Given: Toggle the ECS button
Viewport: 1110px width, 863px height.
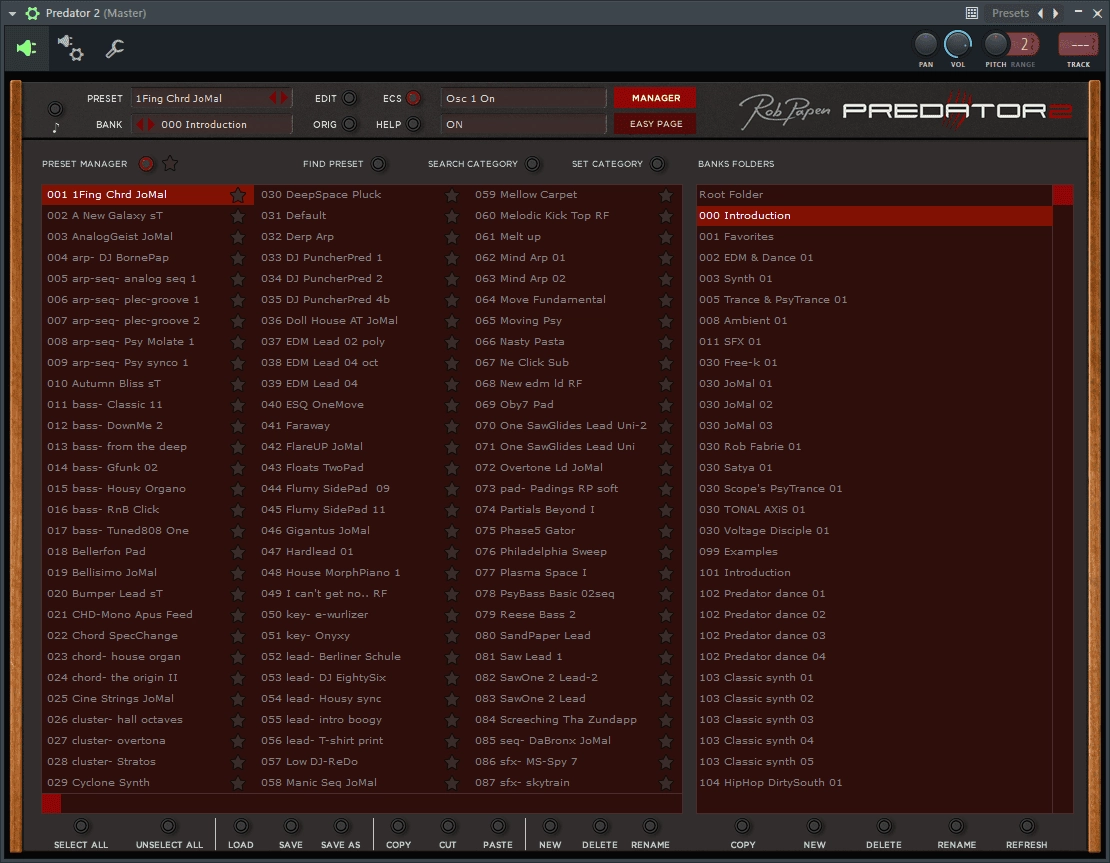Looking at the screenshot, I should point(413,98).
